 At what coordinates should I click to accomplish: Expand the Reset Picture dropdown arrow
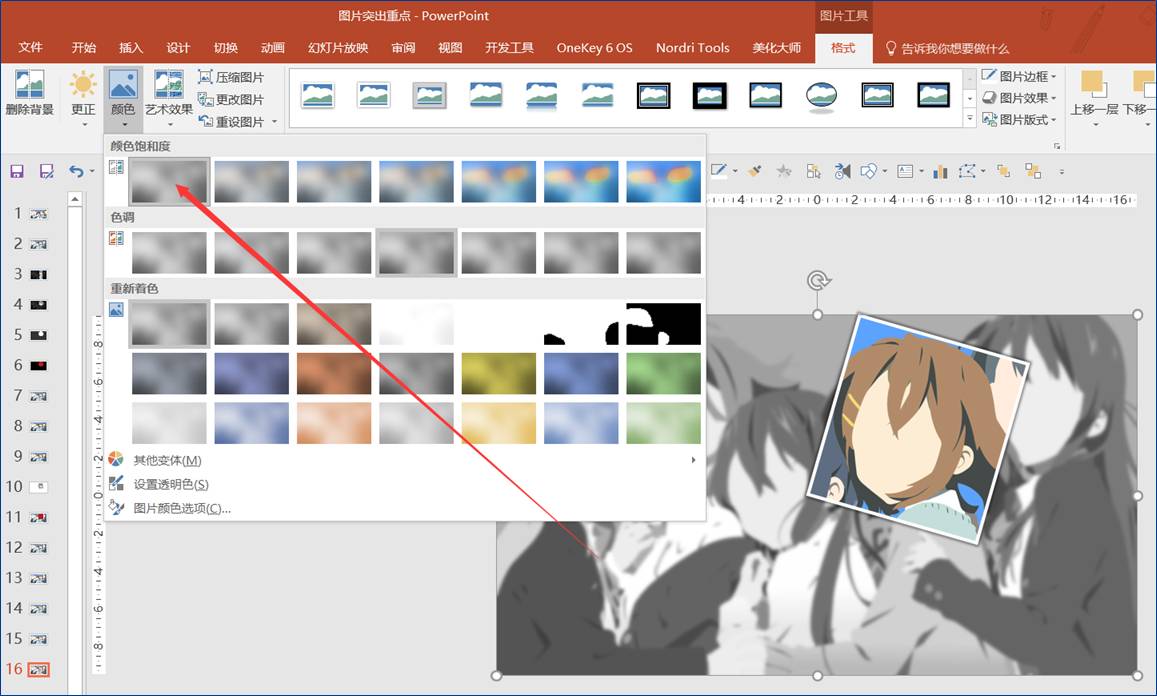[x=274, y=122]
